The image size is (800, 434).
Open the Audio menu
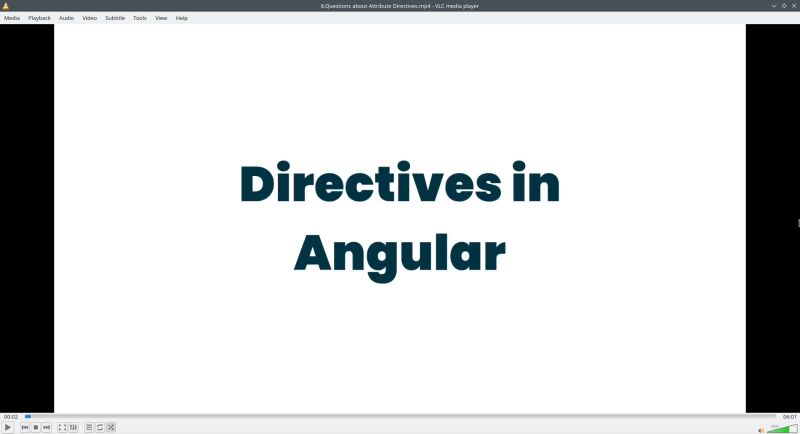pos(66,18)
